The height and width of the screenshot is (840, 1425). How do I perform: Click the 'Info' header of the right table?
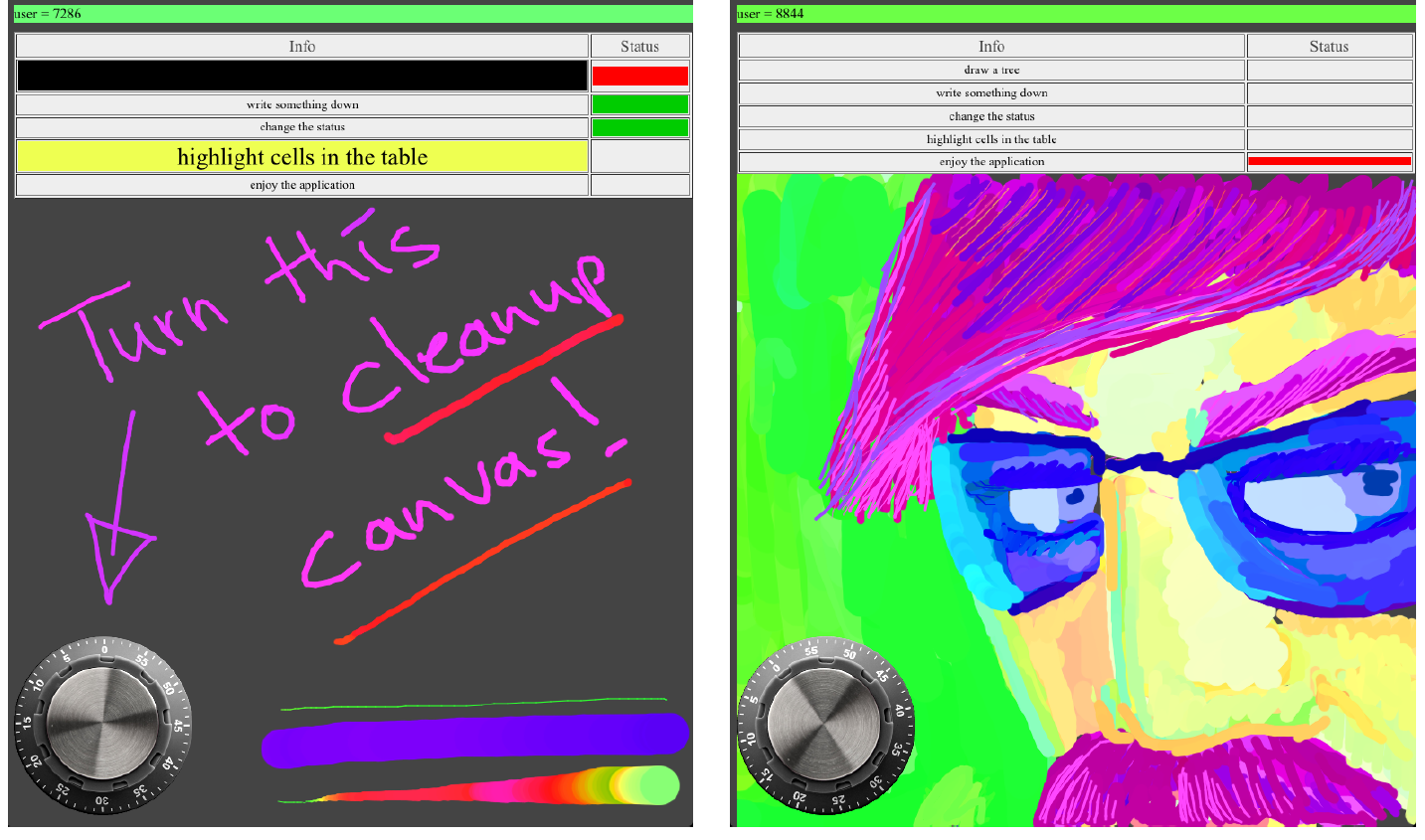pyautogui.click(x=991, y=47)
